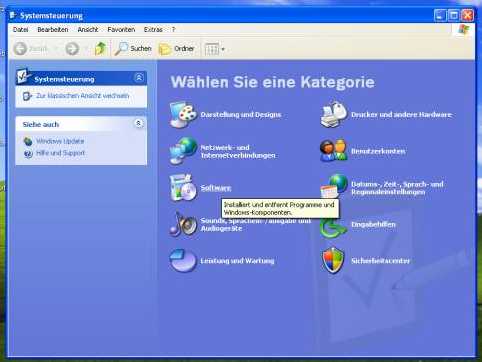Viewport: 482px width, 362px height.
Task: Click Zur klassischen Ansicht wechseln link
Action: pyautogui.click(x=83, y=96)
